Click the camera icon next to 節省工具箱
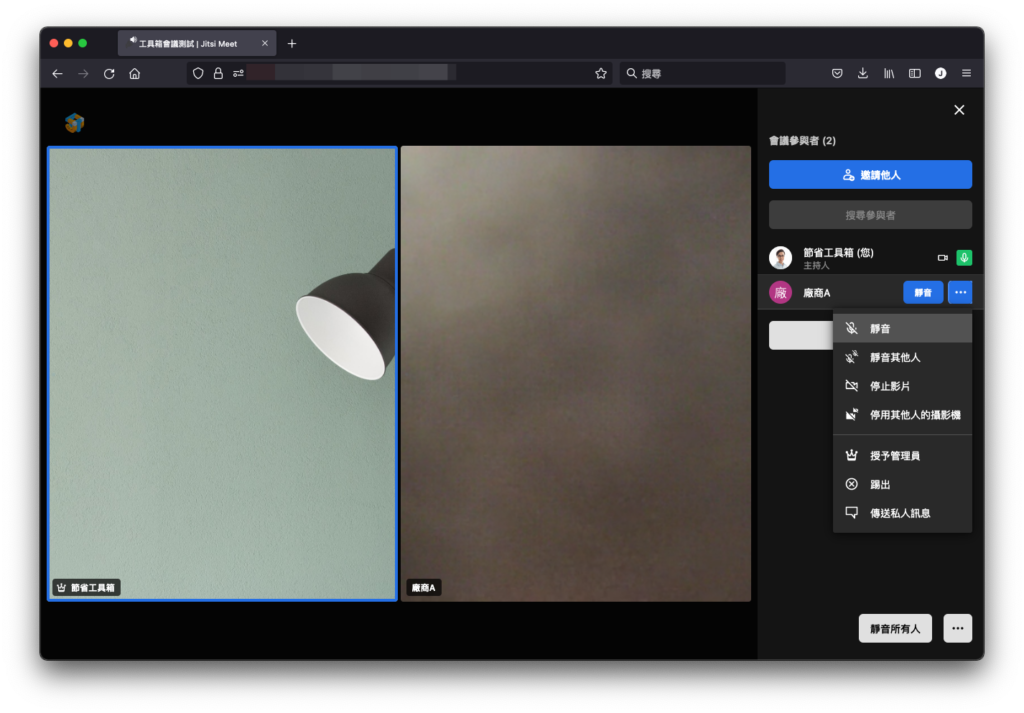This screenshot has width=1024, height=713. 942,257
